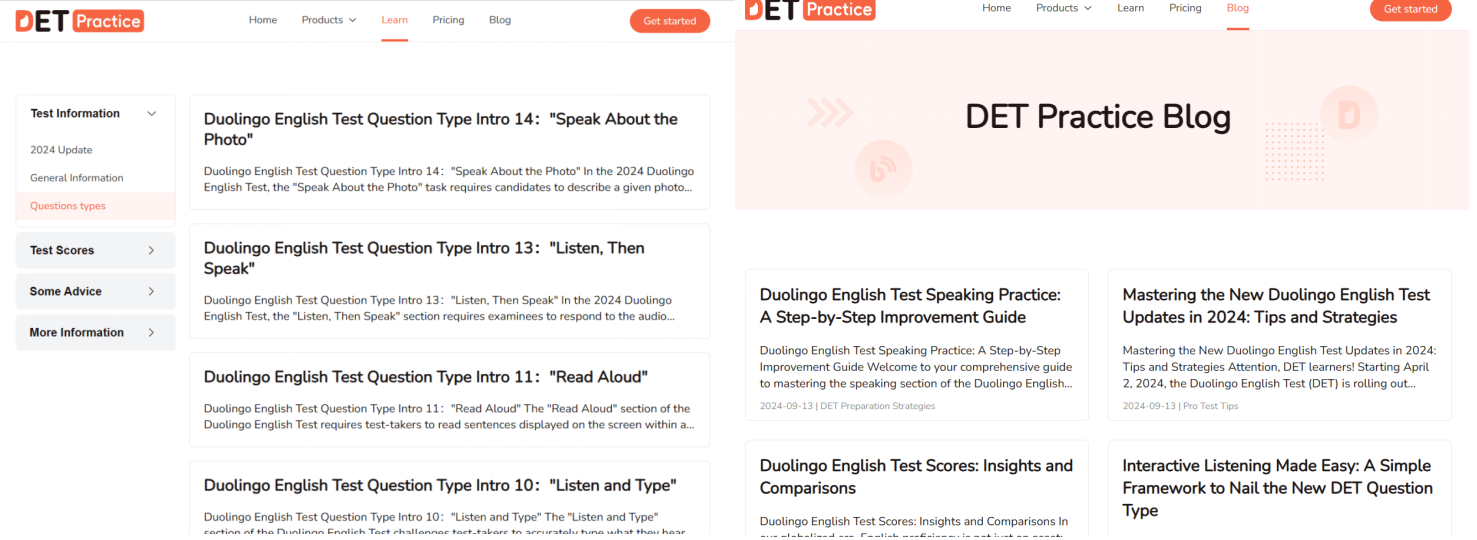
Task: Open the General Information sidebar item
Action: [x=77, y=178]
